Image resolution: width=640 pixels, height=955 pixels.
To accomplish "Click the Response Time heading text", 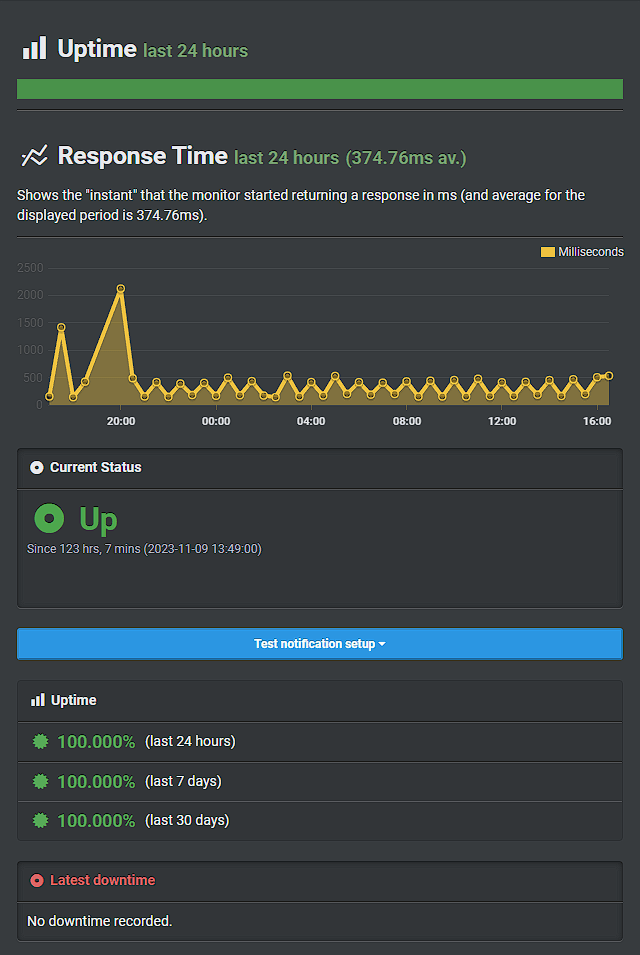I will 142,156.
